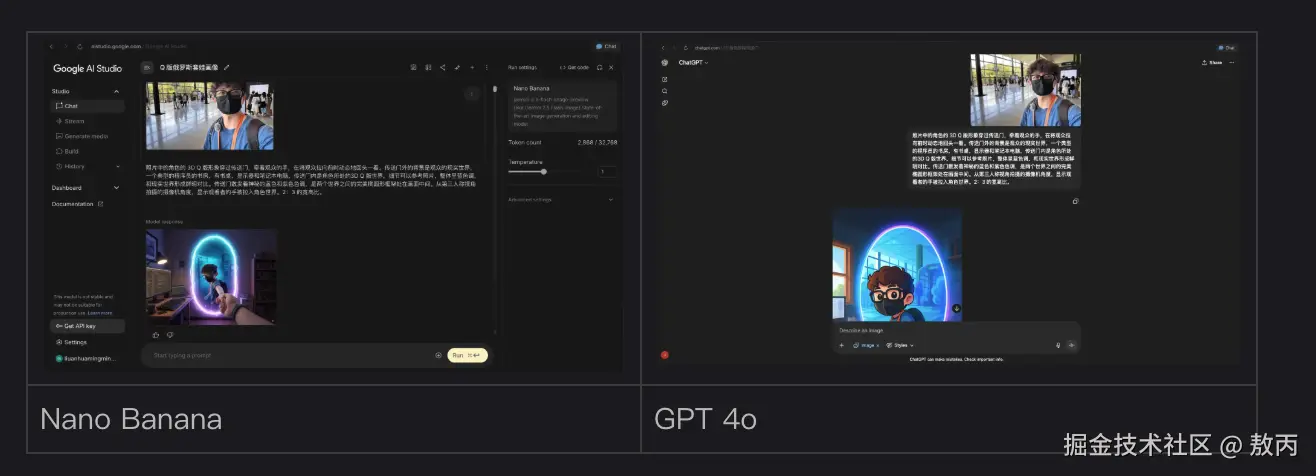Open the Styles dropdown in ChatGPT composer
The width and height of the screenshot is (1316, 476).
tap(900, 345)
